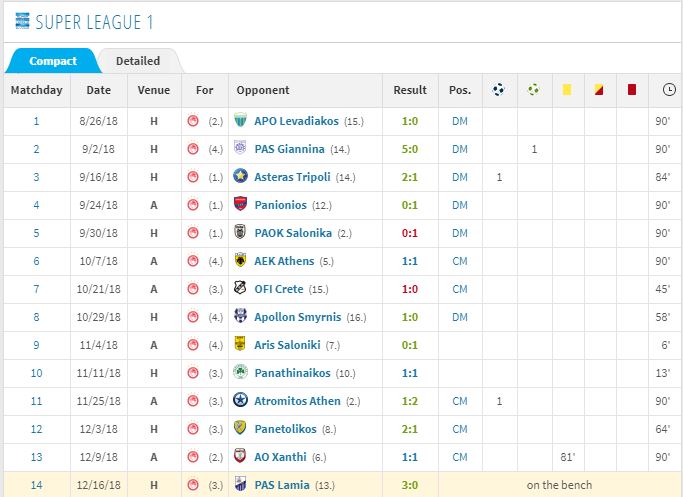Click the Olympiacos crest in matchday 1 row
This screenshot has height=497, width=683.
194,121
